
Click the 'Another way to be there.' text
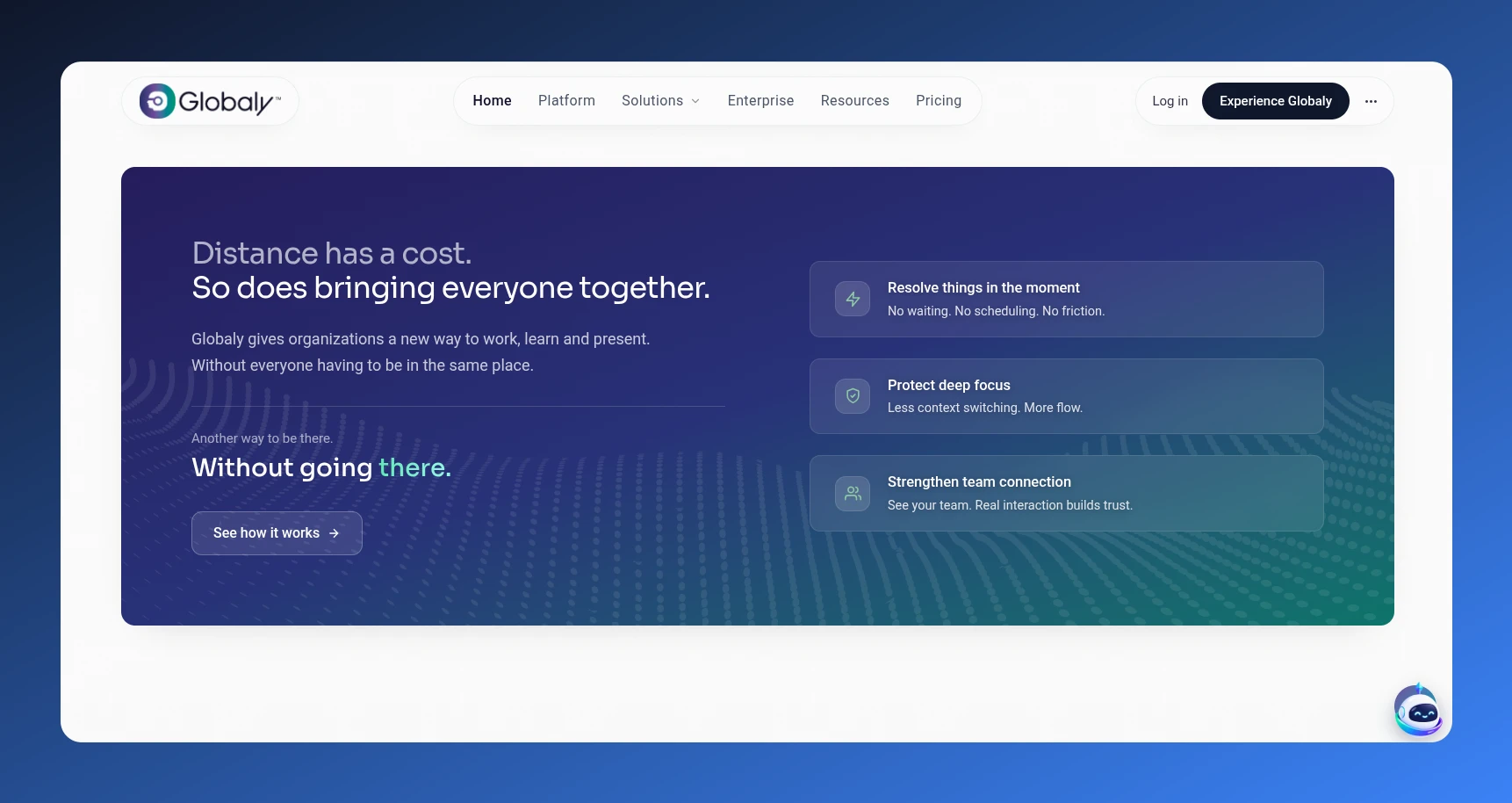(262, 438)
